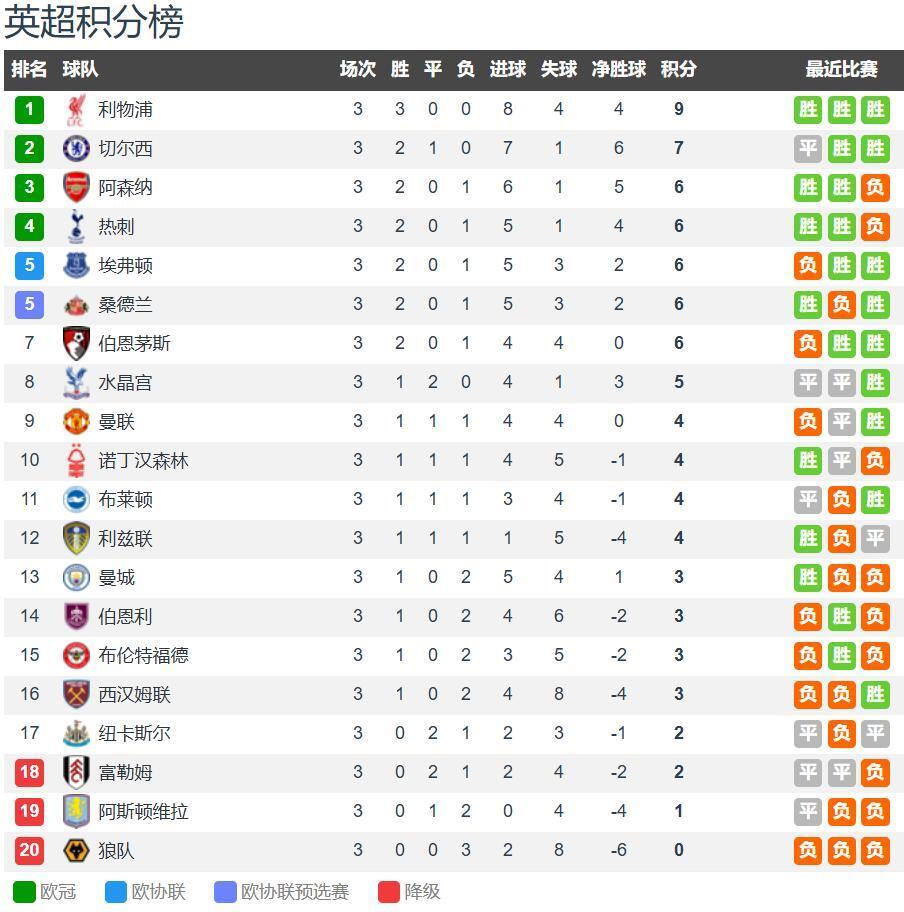Sort table by 积分 column header

[678, 69]
